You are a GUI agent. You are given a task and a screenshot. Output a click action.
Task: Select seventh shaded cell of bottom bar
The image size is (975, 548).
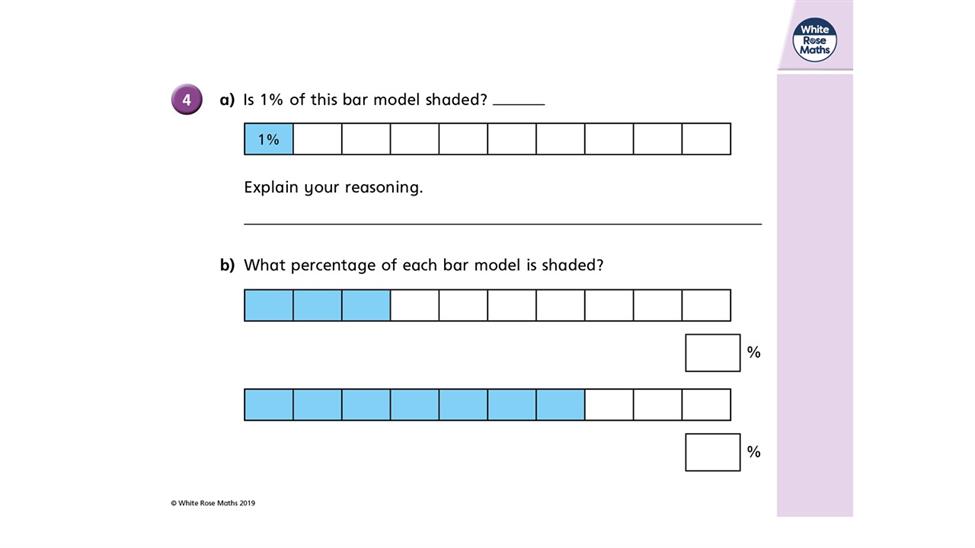coord(560,405)
